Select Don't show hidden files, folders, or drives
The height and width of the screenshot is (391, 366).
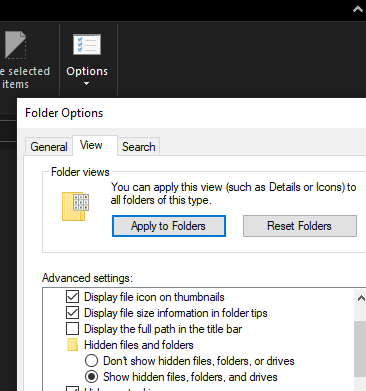[91, 361]
